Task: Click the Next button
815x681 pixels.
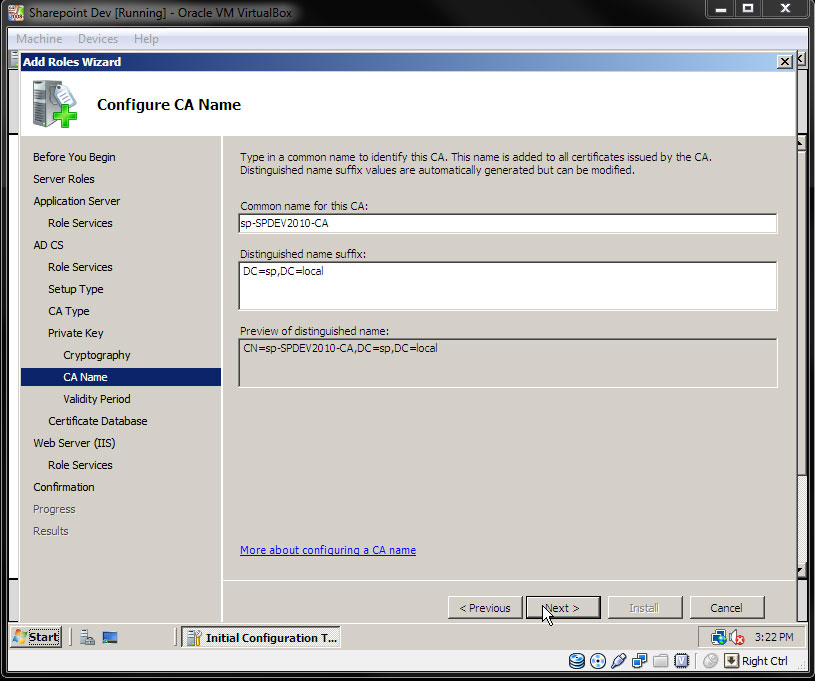Action: 563,608
